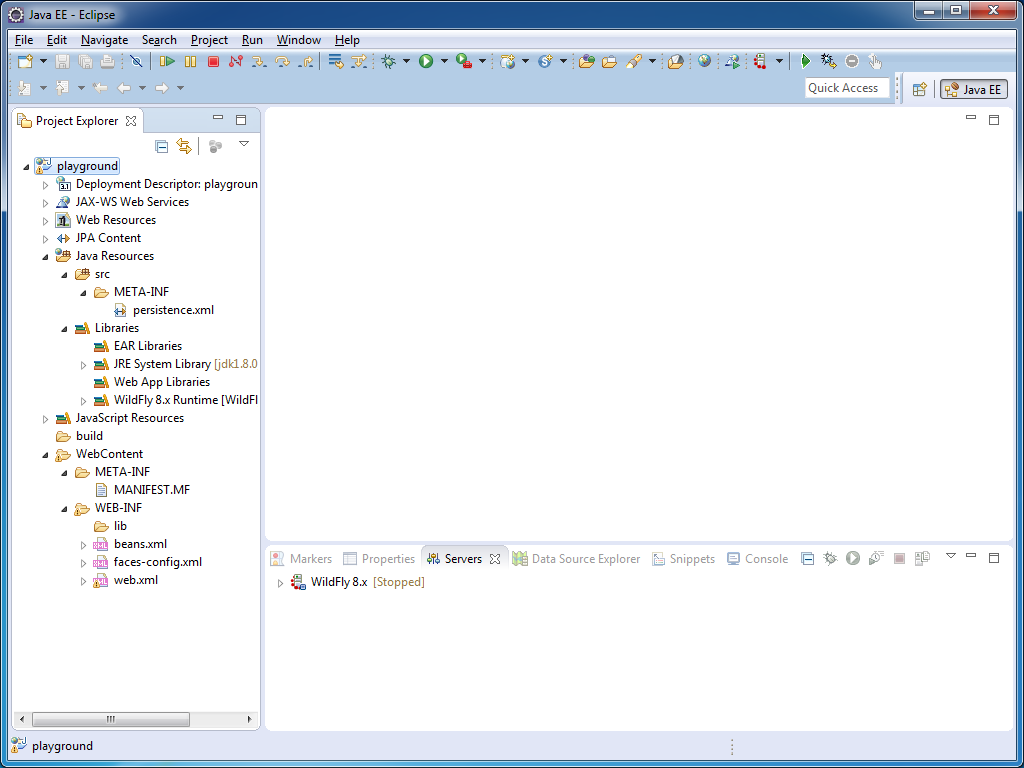Click the red Terminate icon
The image size is (1024, 768).
[213, 61]
